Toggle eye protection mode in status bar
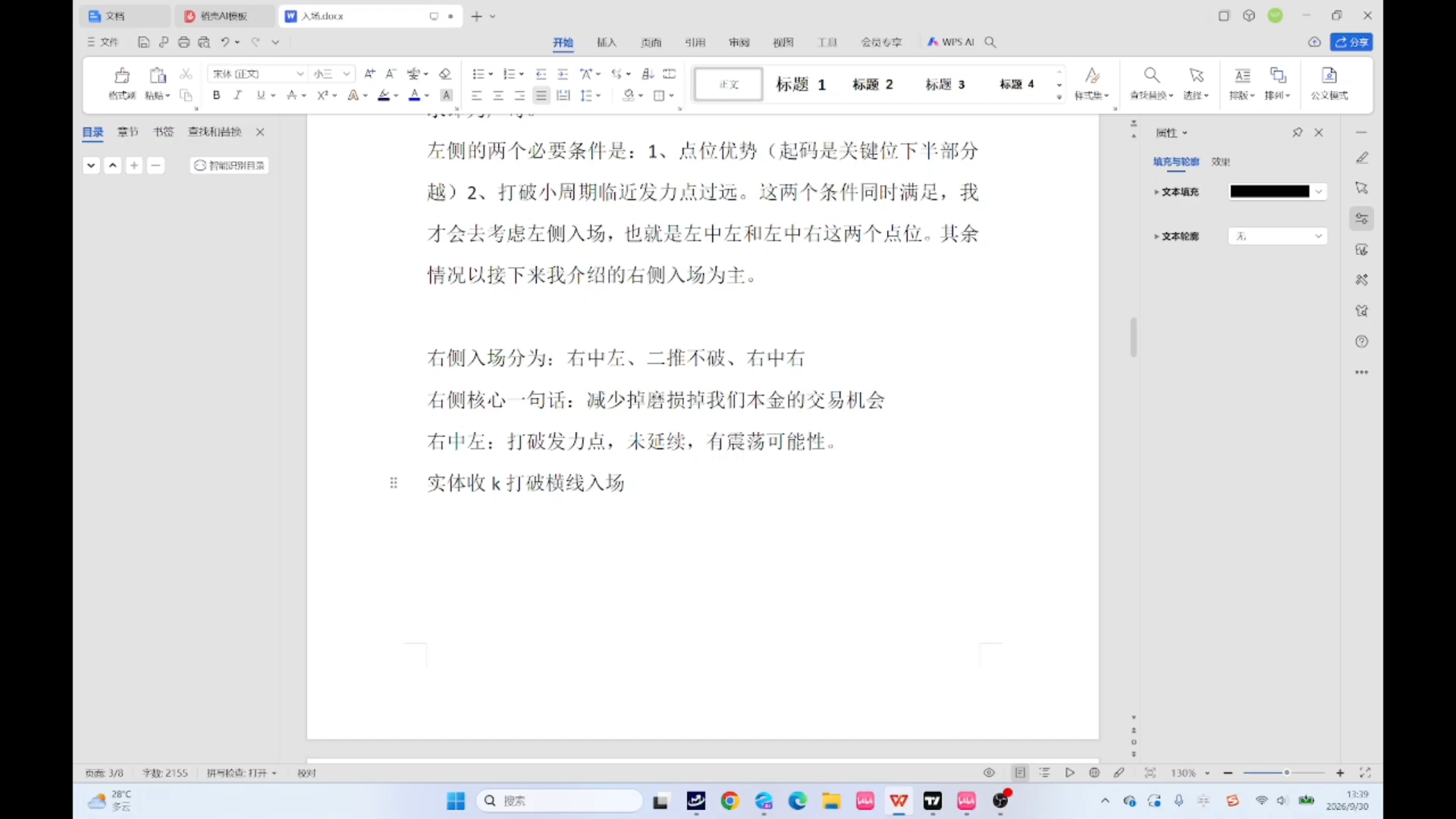Screen dimensions: 1456x819 pyautogui.click(x=989, y=773)
